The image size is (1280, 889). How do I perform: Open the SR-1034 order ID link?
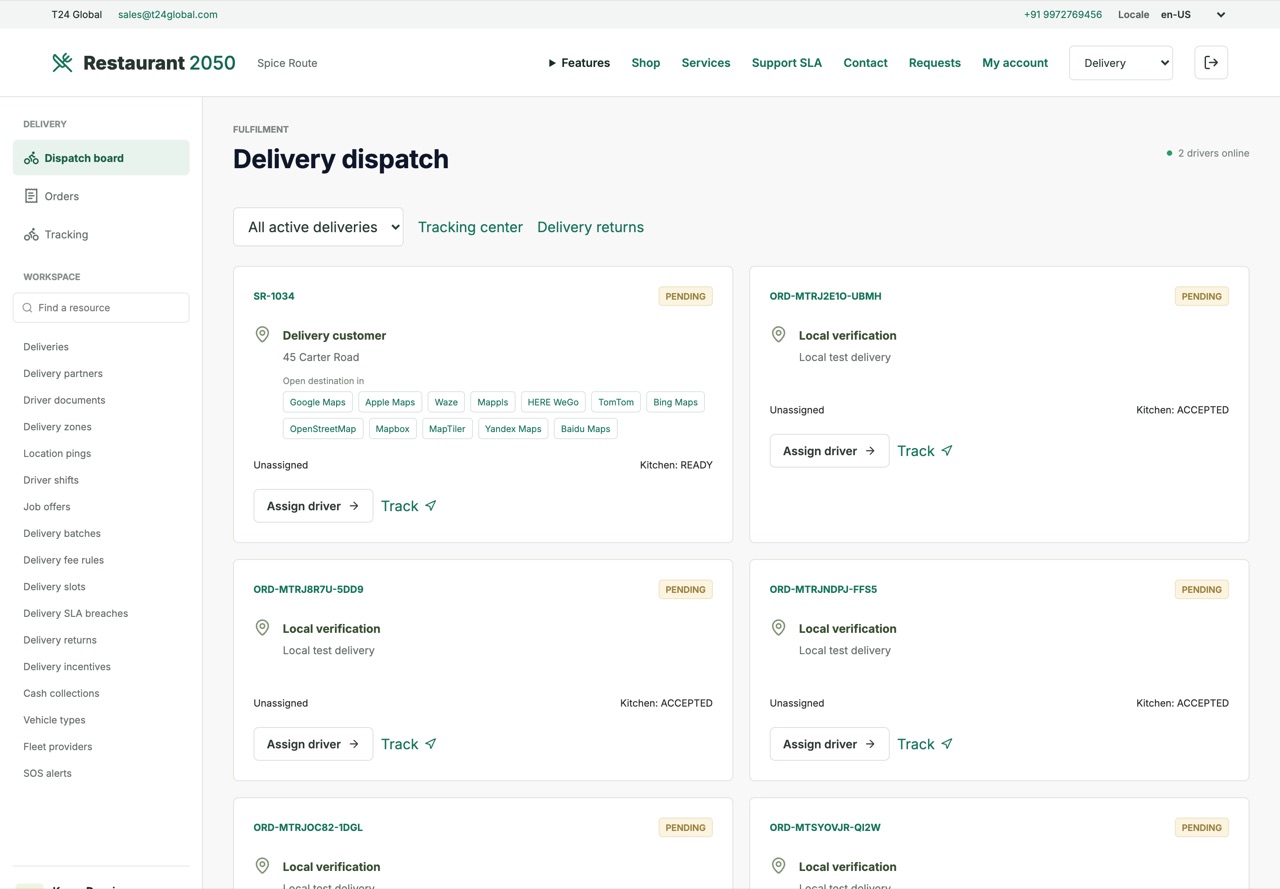pos(274,296)
